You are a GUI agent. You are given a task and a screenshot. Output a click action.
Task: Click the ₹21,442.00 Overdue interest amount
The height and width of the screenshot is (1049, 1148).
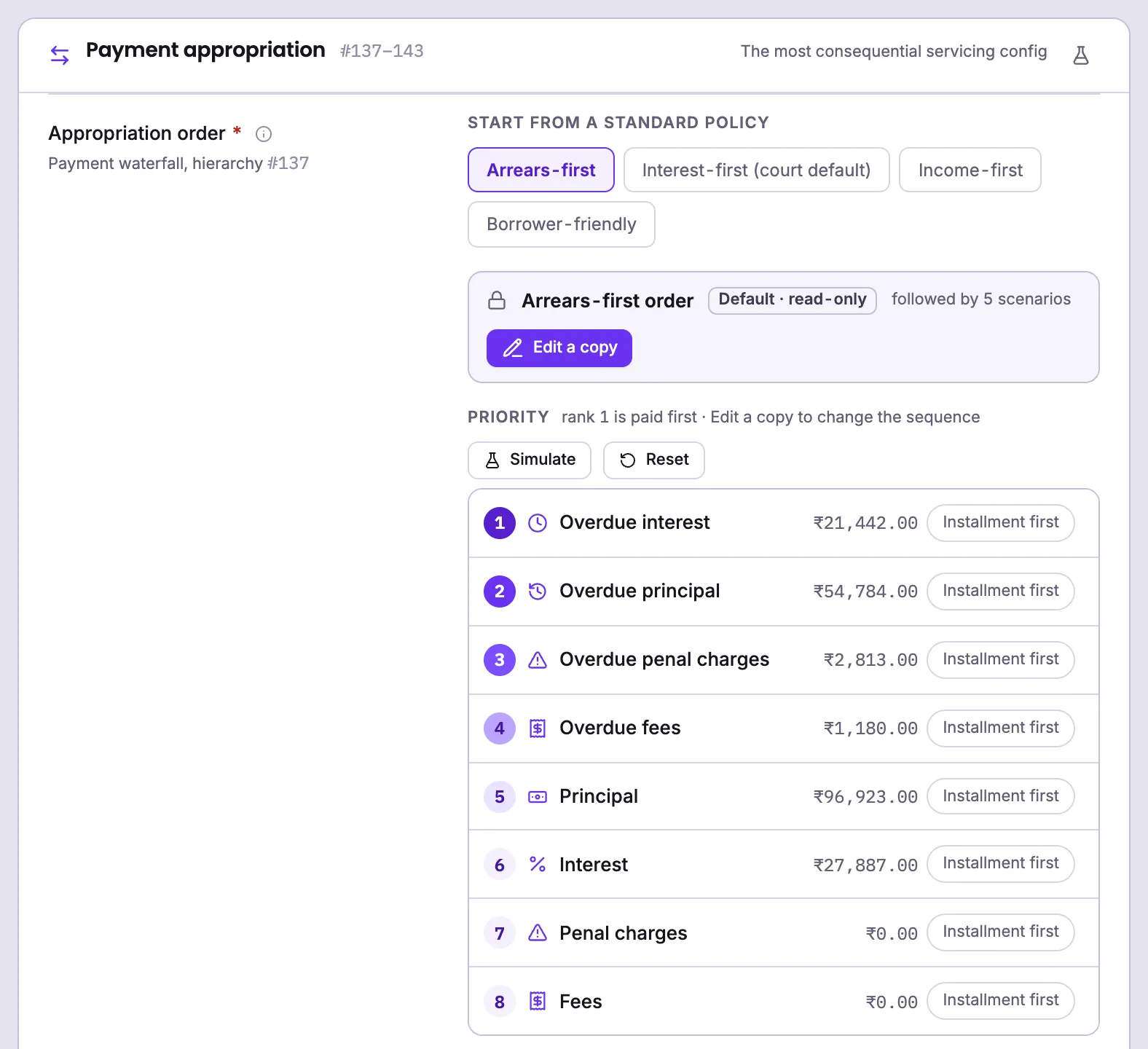(x=865, y=523)
